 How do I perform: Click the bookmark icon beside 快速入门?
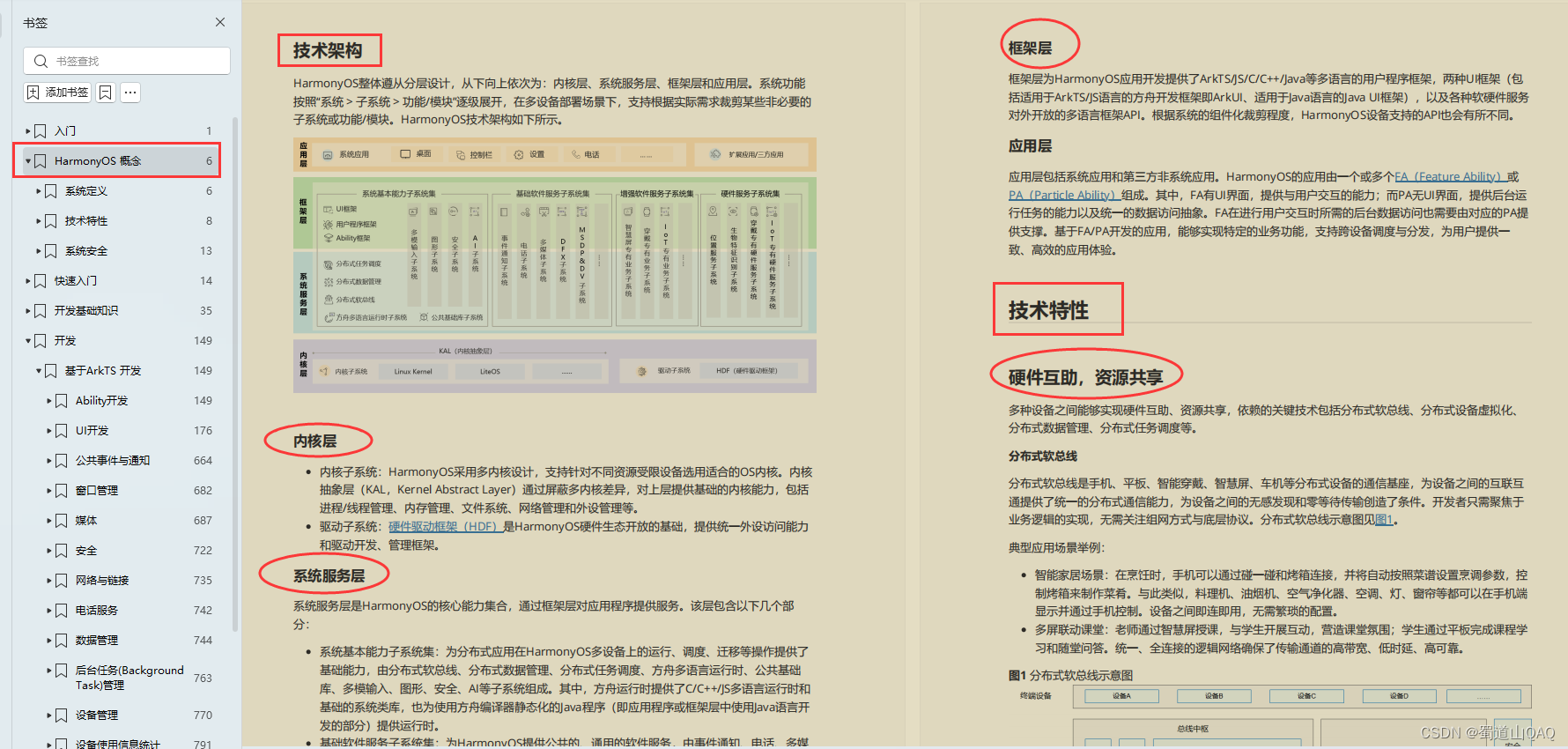point(41,281)
